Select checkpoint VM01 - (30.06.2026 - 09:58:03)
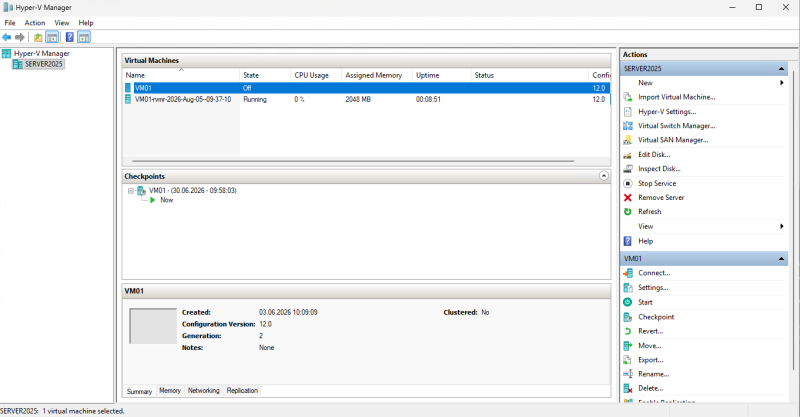The image size is (800, 417). click(192, 190)
